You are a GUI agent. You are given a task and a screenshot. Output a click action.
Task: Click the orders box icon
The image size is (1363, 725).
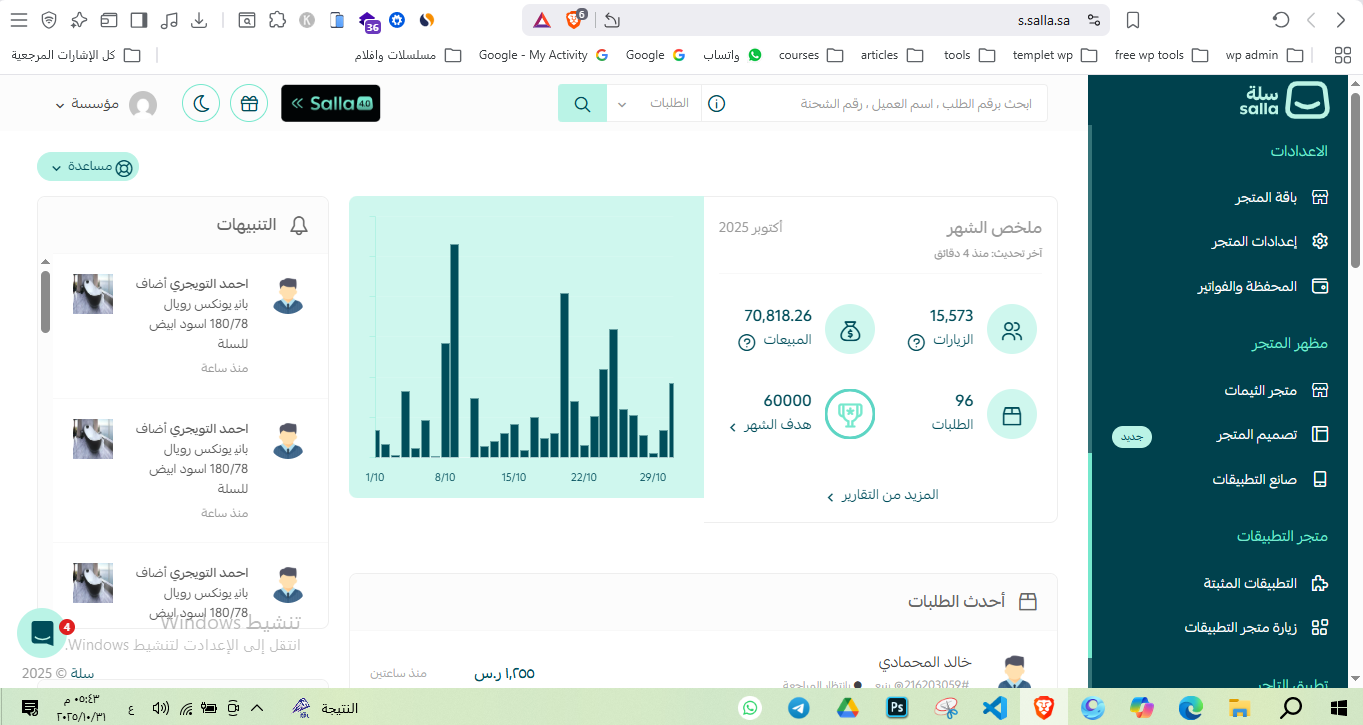coord(1012,414)
